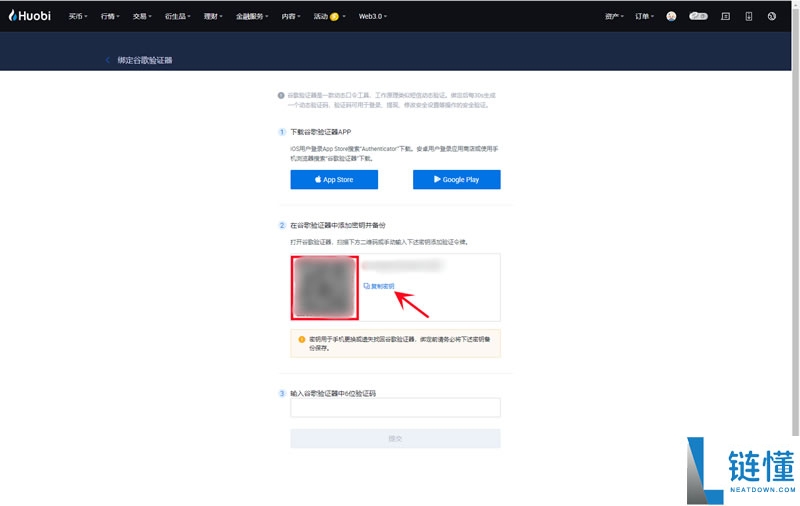Click the orange warning icon in the notice

302,339
